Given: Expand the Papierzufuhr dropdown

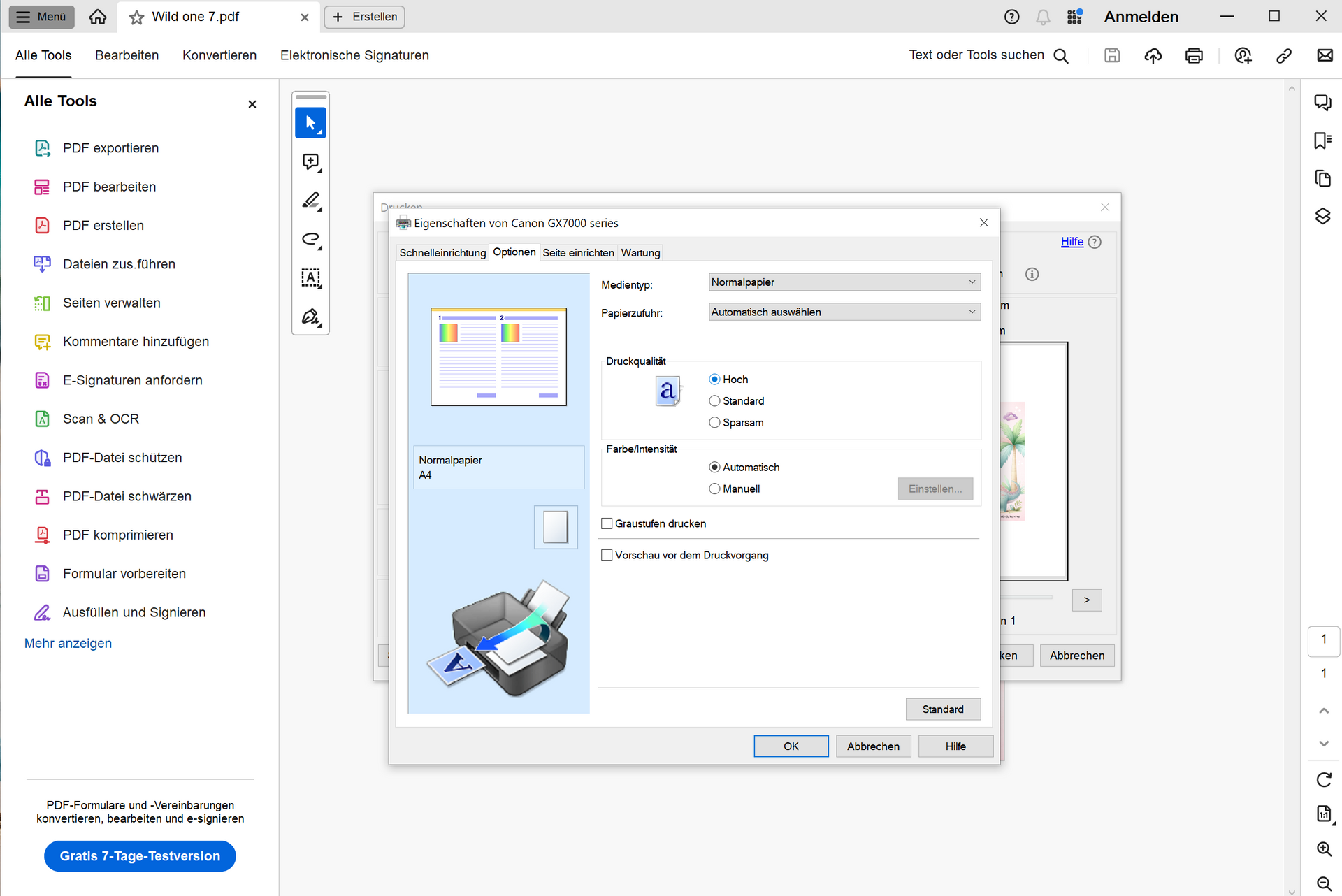Looking at the screenshot, I should coord(844,312).
